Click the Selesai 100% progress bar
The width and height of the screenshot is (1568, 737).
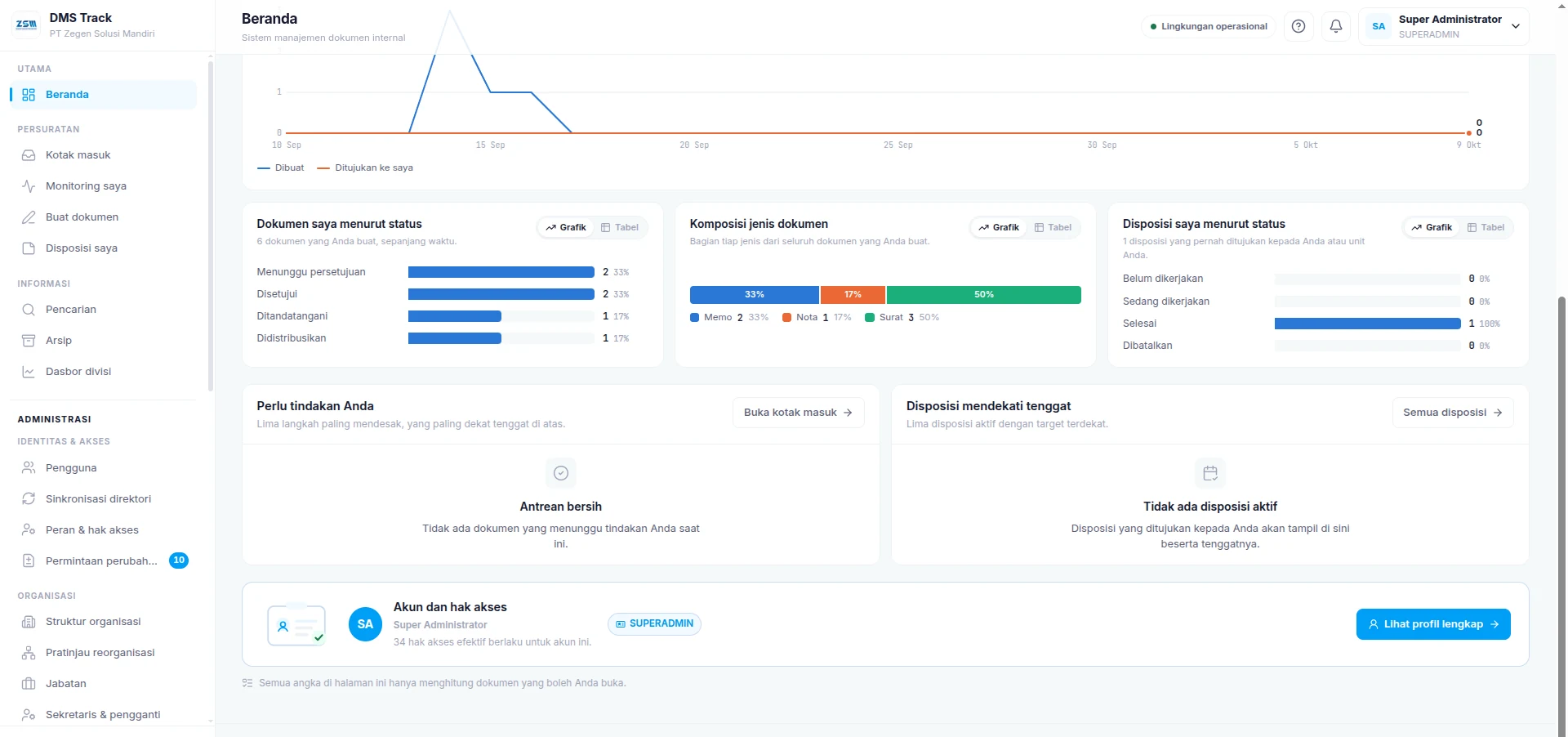coord(1367,324)
